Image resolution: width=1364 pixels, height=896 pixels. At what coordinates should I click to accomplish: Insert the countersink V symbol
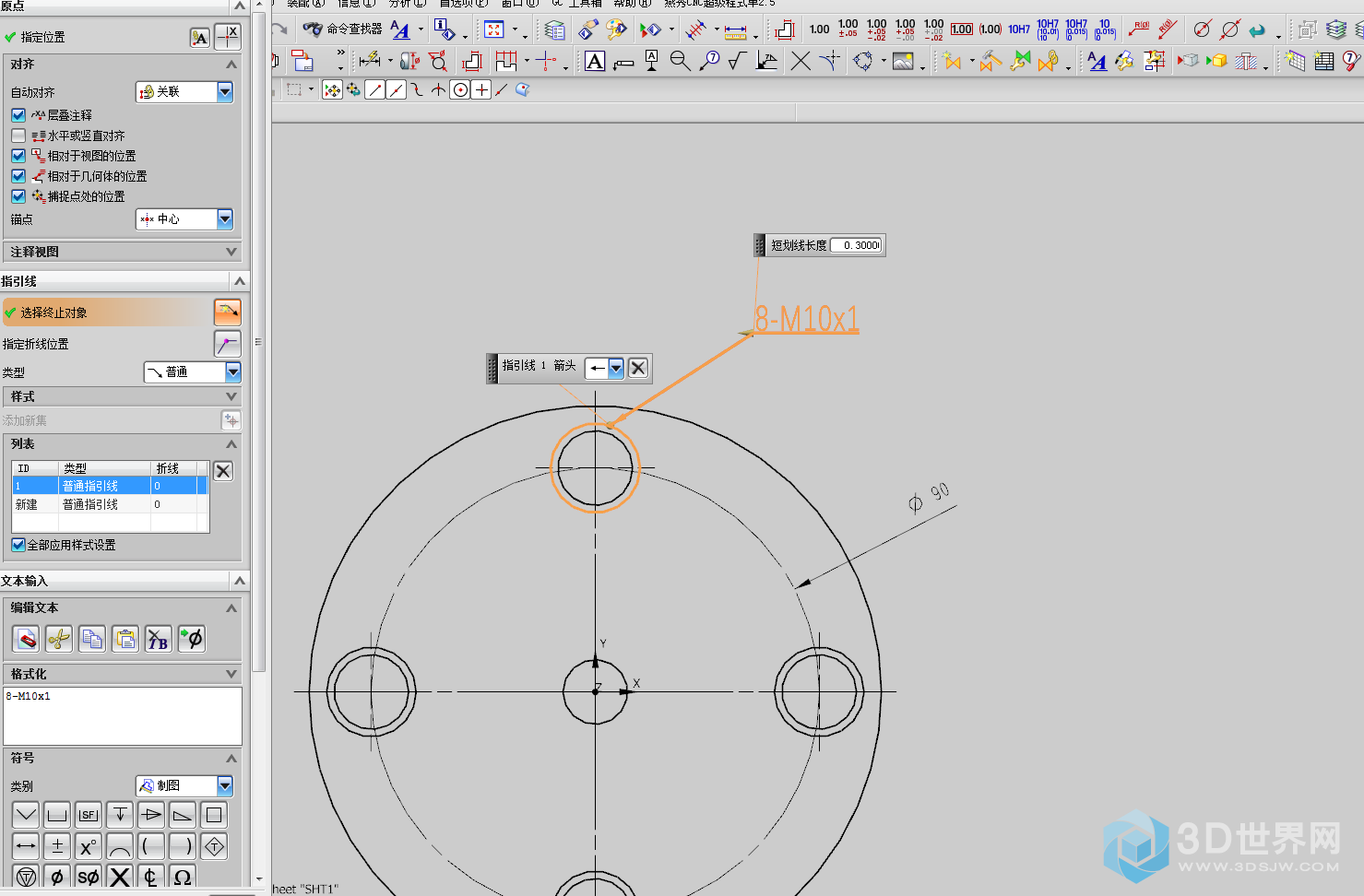[x=26, y=815]
